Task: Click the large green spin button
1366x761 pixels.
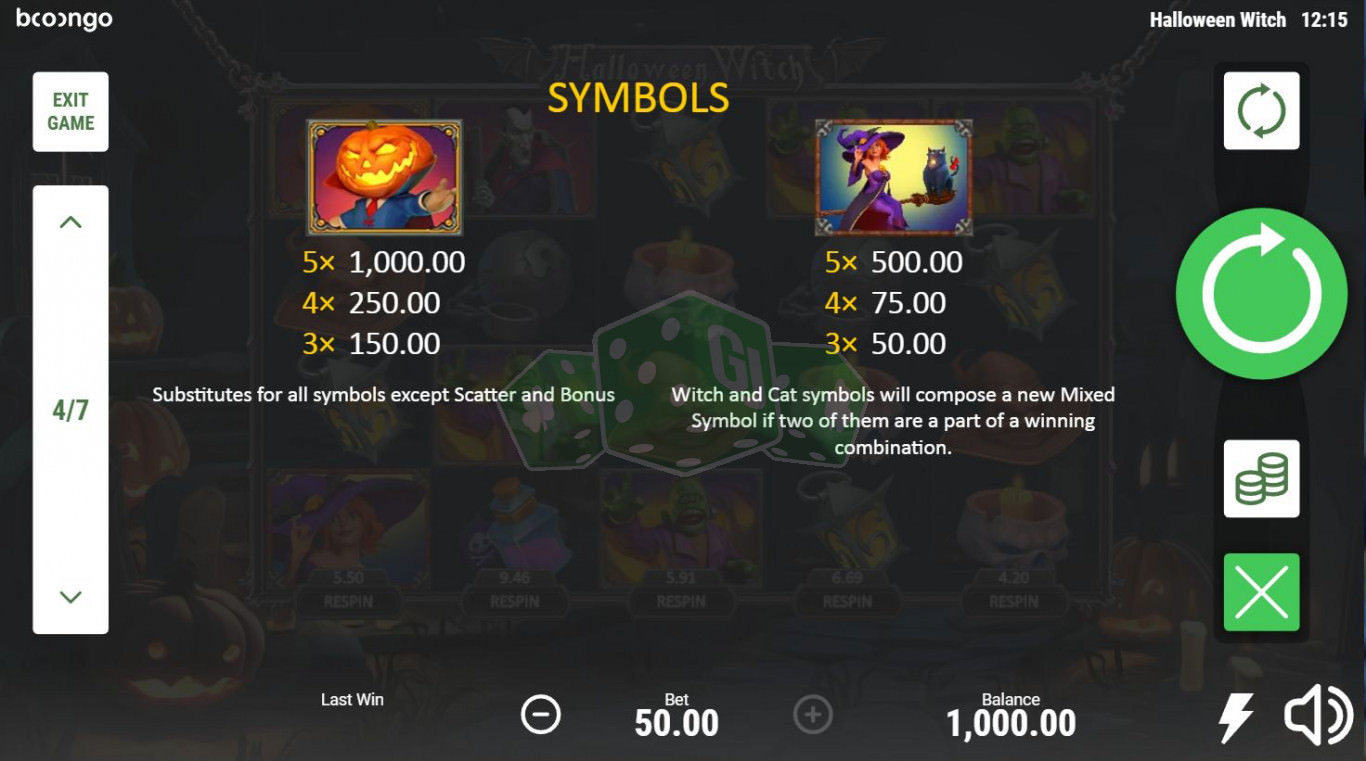Action: (x=1261, y=294)
